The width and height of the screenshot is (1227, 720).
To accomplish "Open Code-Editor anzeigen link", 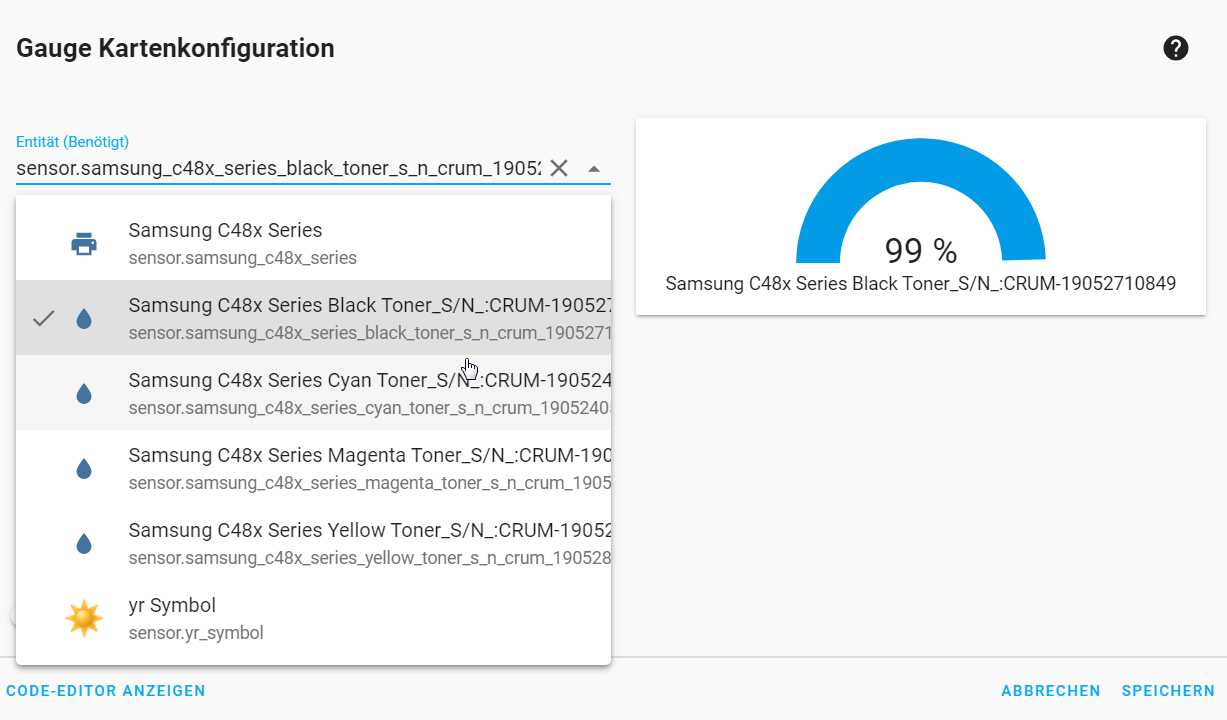I will point(106,691).
